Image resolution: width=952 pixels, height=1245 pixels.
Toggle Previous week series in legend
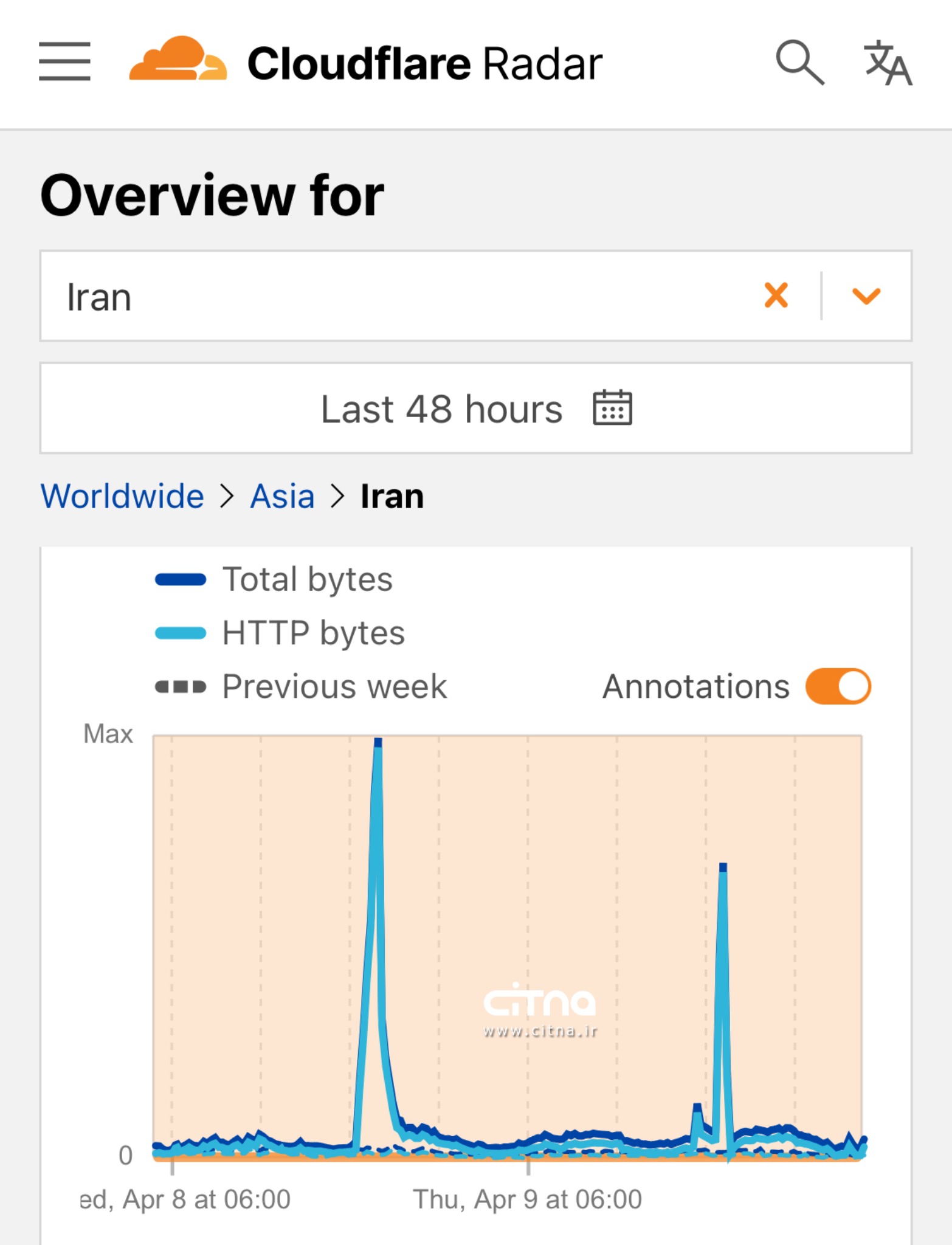[x=334, y=686]
